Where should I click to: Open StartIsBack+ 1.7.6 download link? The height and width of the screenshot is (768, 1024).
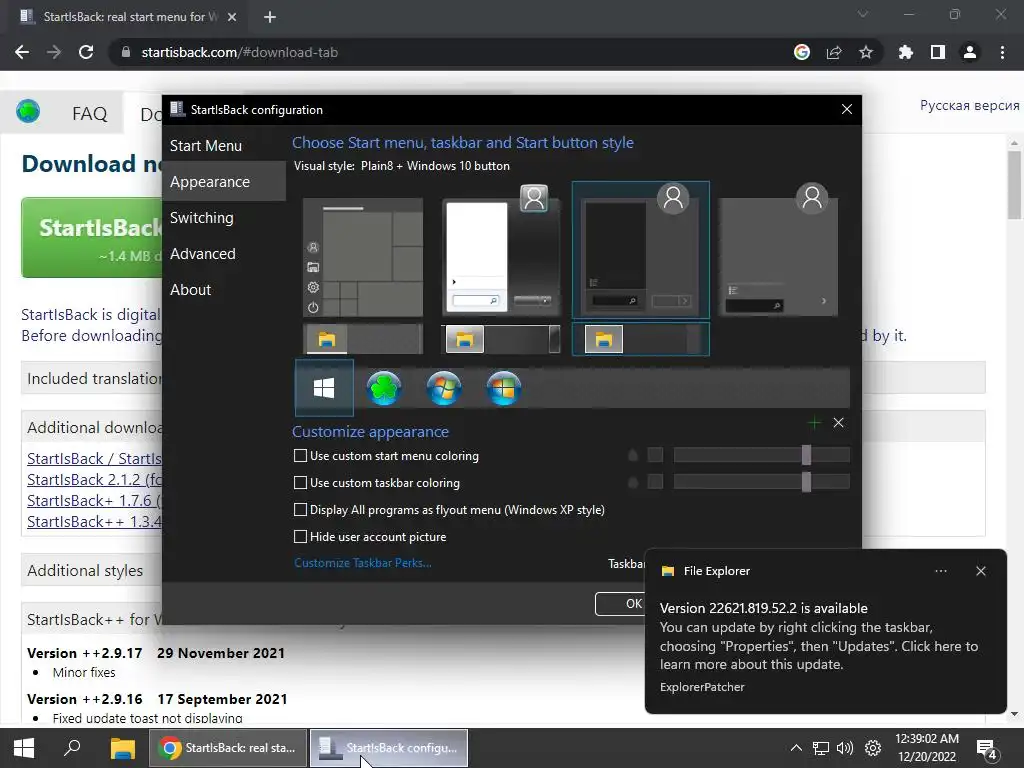(95, 500)
